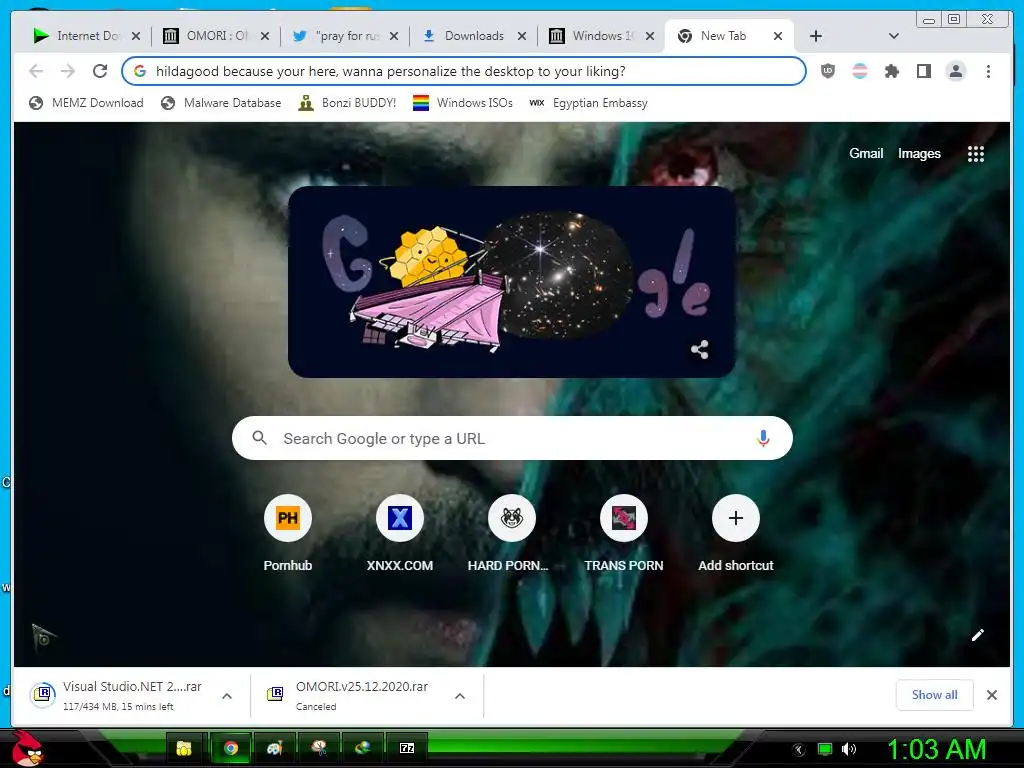Open the Images link
The height and width of the screenshot is (768, 1024).
(x=919, y=153)
